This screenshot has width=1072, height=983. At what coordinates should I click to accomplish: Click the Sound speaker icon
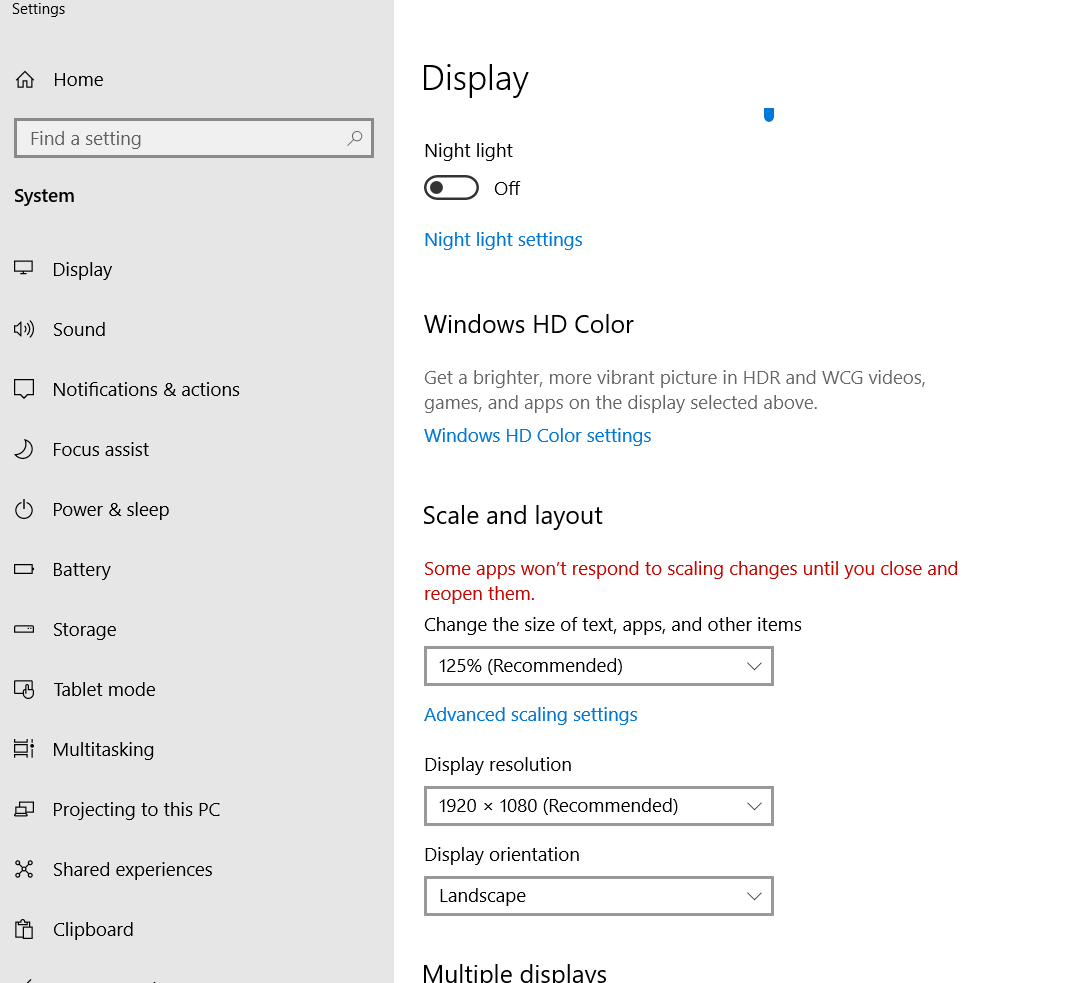pyautogui.click(x=24, y=329)
